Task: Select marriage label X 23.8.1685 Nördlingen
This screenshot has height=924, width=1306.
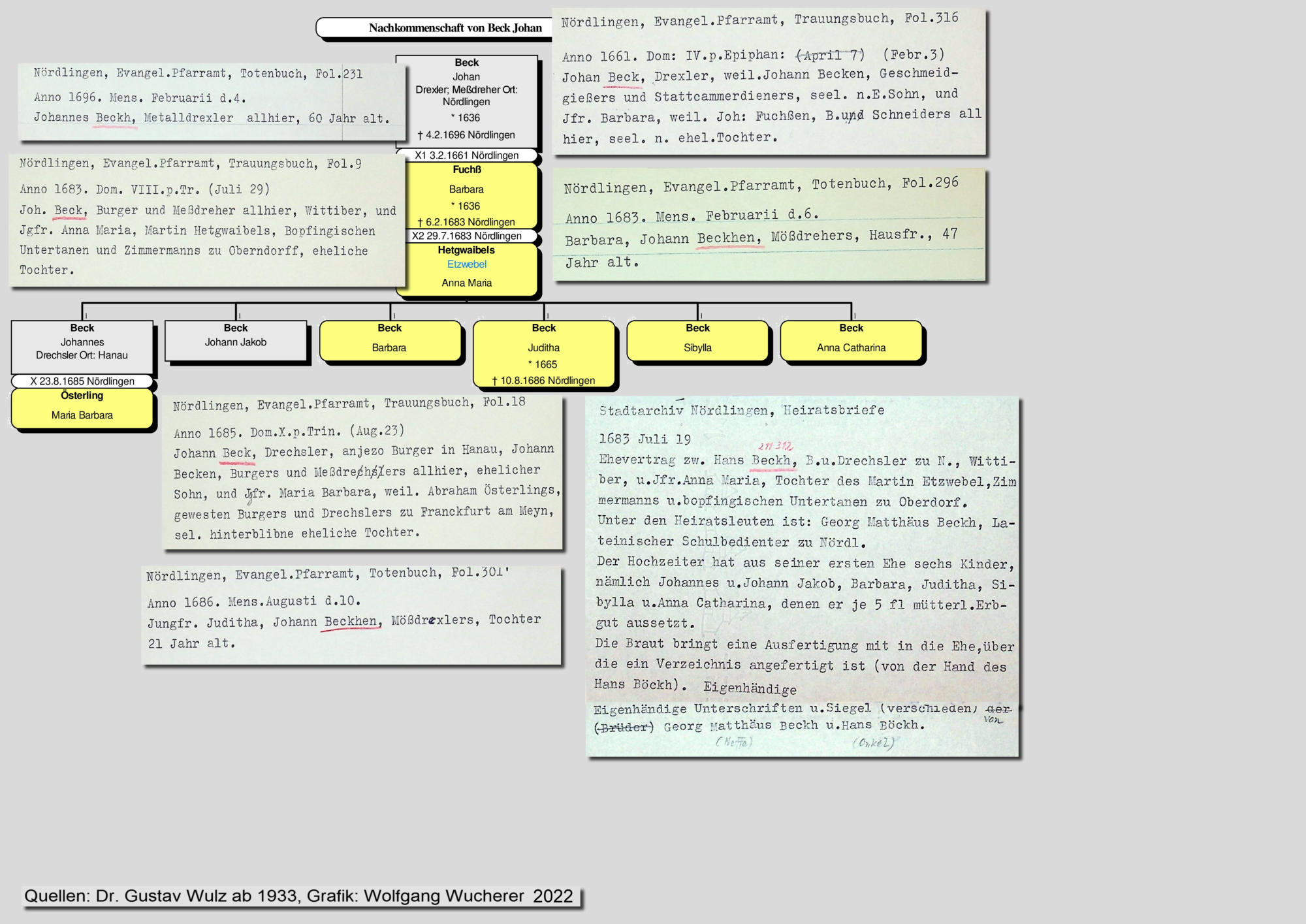Action: [x=82, y=381]
